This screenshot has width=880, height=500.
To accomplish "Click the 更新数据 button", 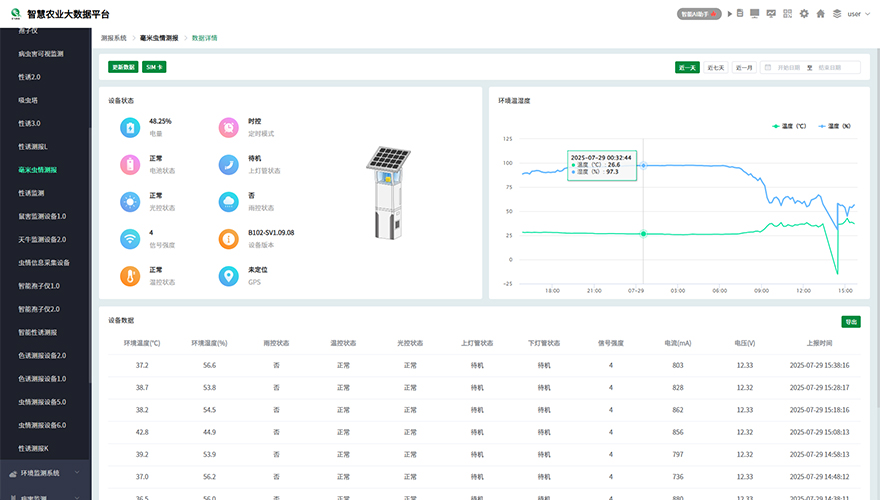I will [x=123, y=67].
